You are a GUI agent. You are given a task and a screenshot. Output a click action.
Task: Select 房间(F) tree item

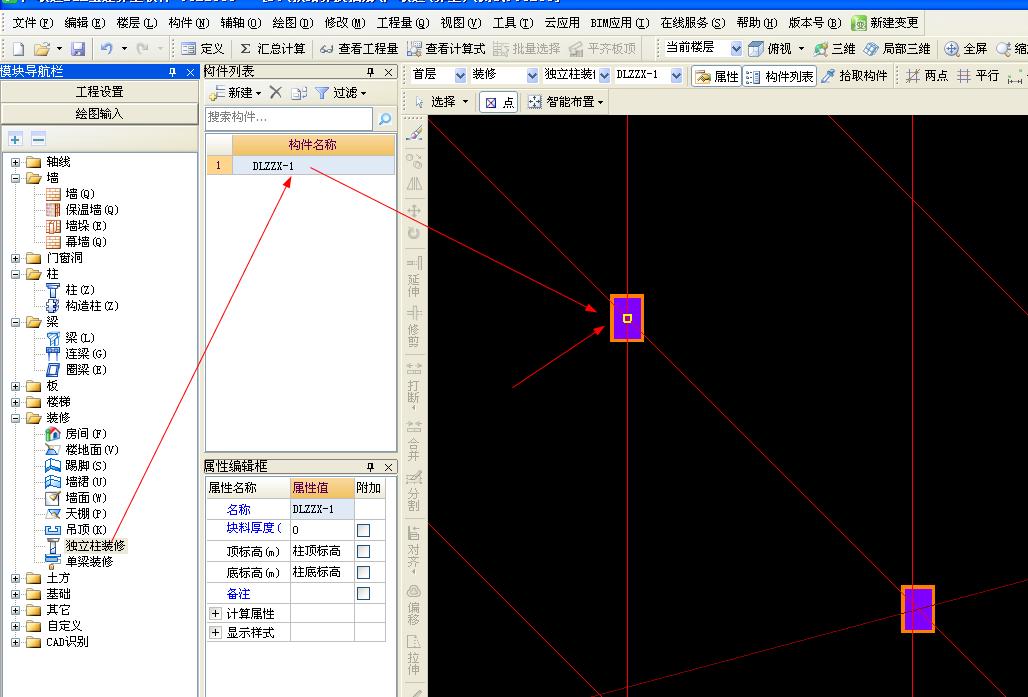[x=86, y=434]
